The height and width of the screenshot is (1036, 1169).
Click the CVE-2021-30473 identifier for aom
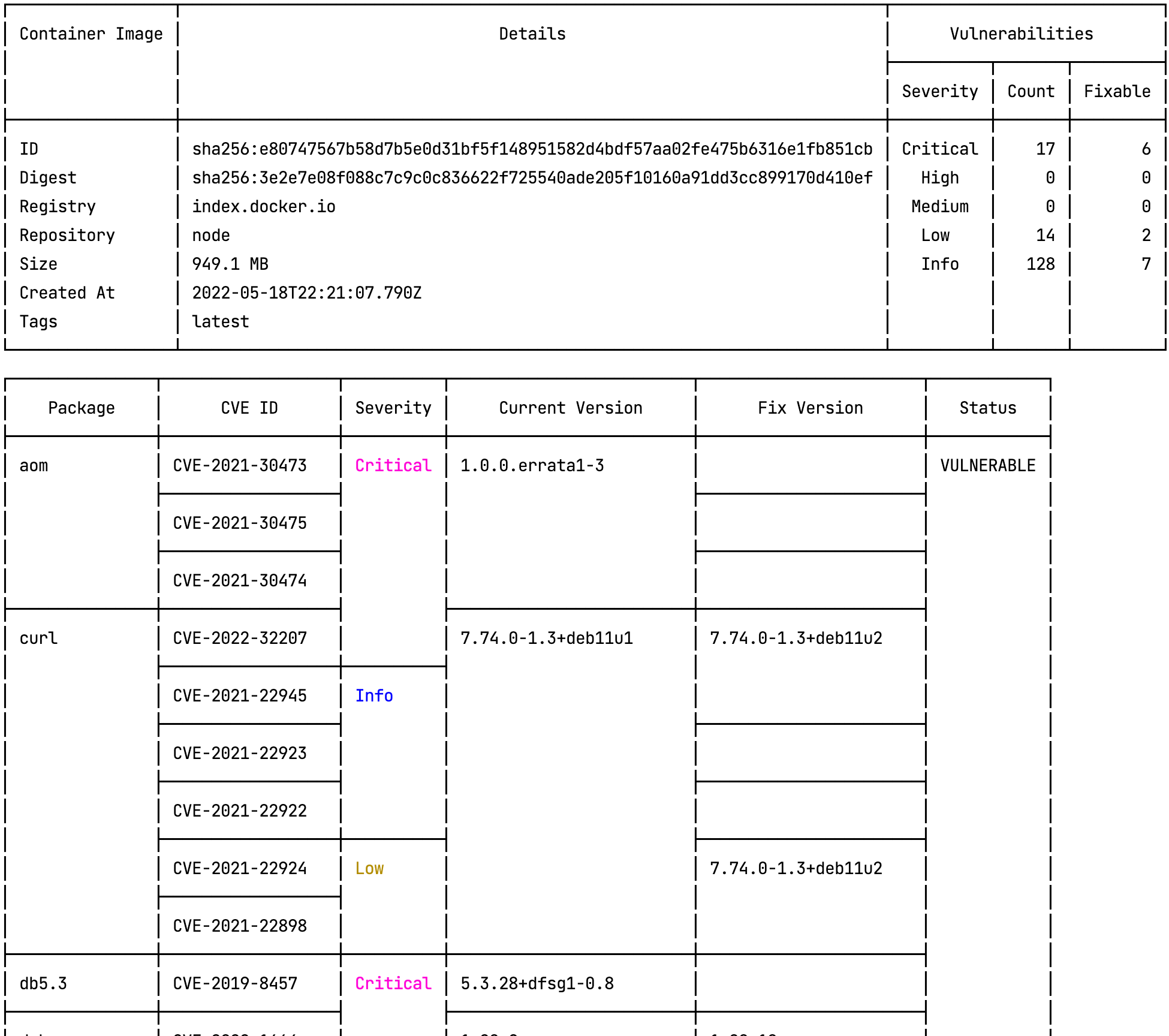(239, 465)
